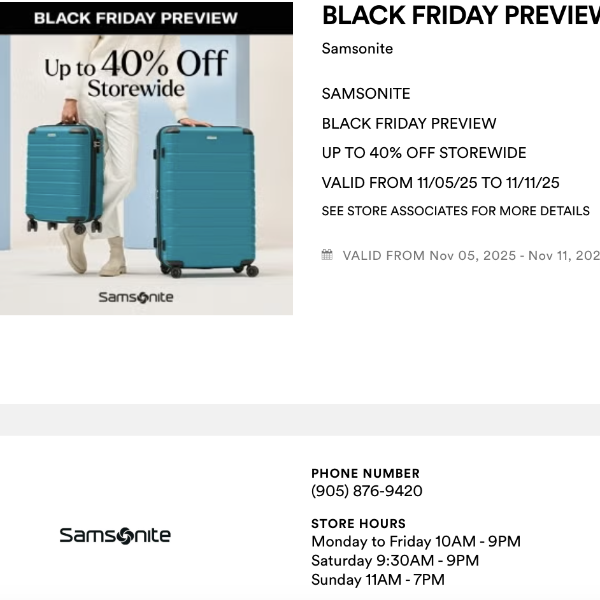
Task: Click the large teal suitcase in the promo
Action: [x=205, y=198]
